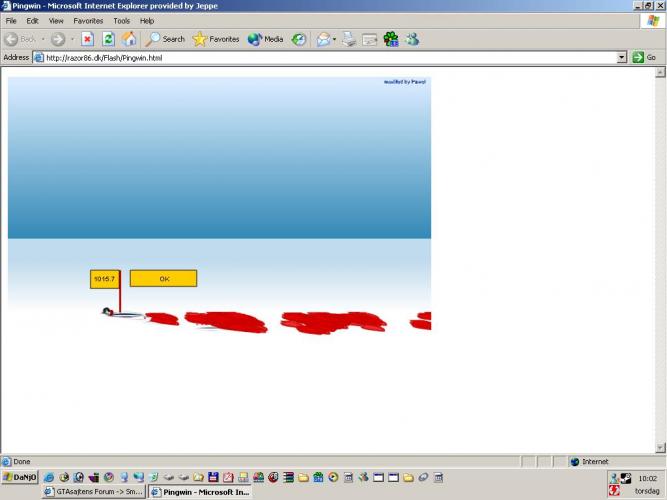
Task: Click the scroll down arrow
Action: 660,447
